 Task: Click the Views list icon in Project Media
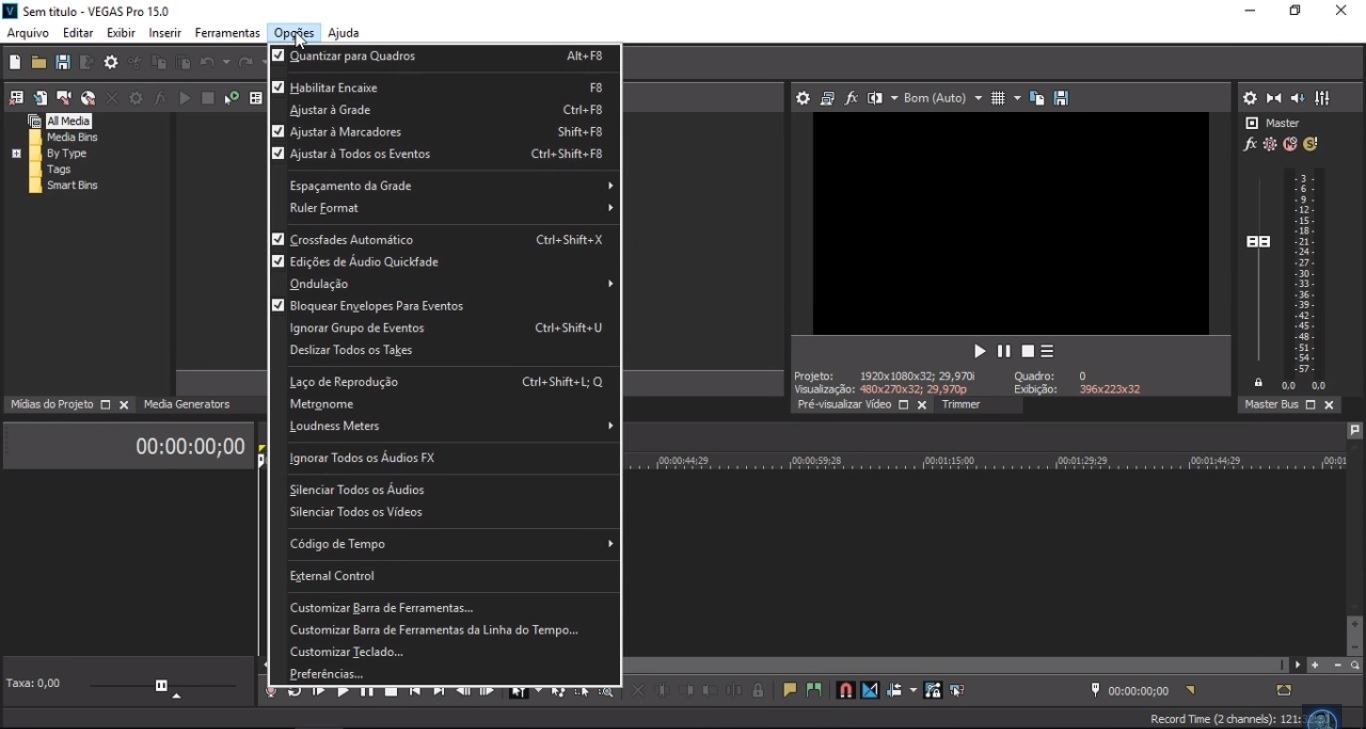256,98
